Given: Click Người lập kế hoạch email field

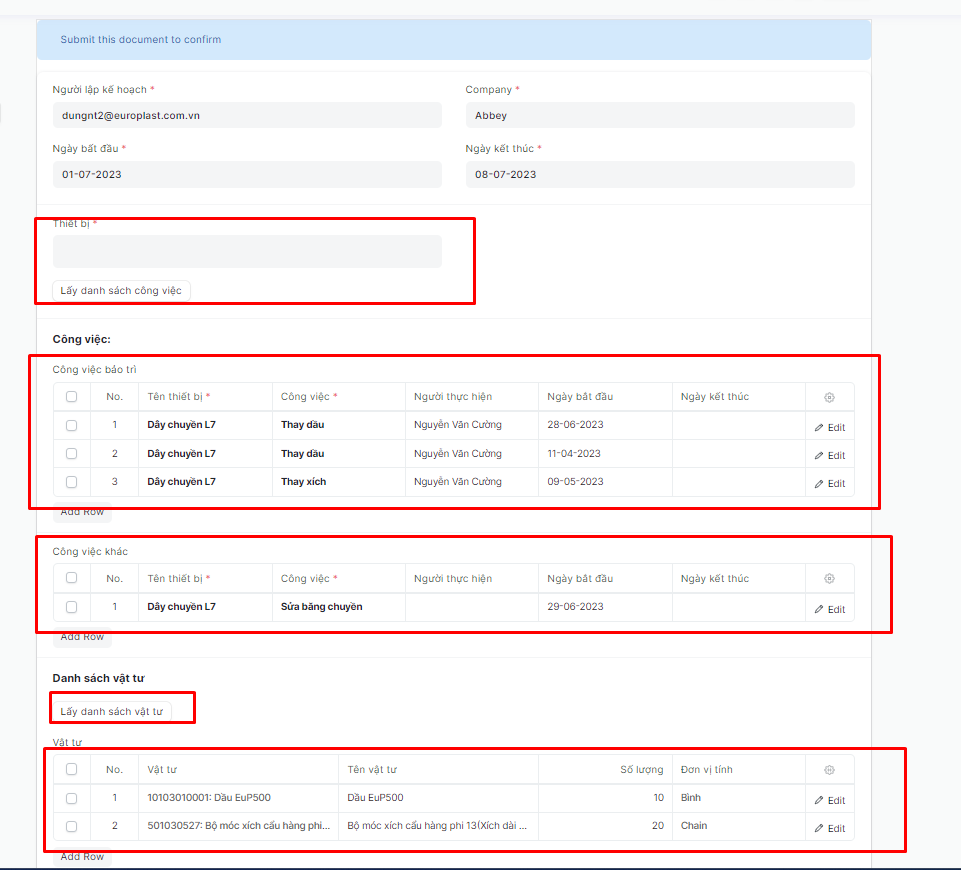Looking at the screenshot, I should [247, 115].
